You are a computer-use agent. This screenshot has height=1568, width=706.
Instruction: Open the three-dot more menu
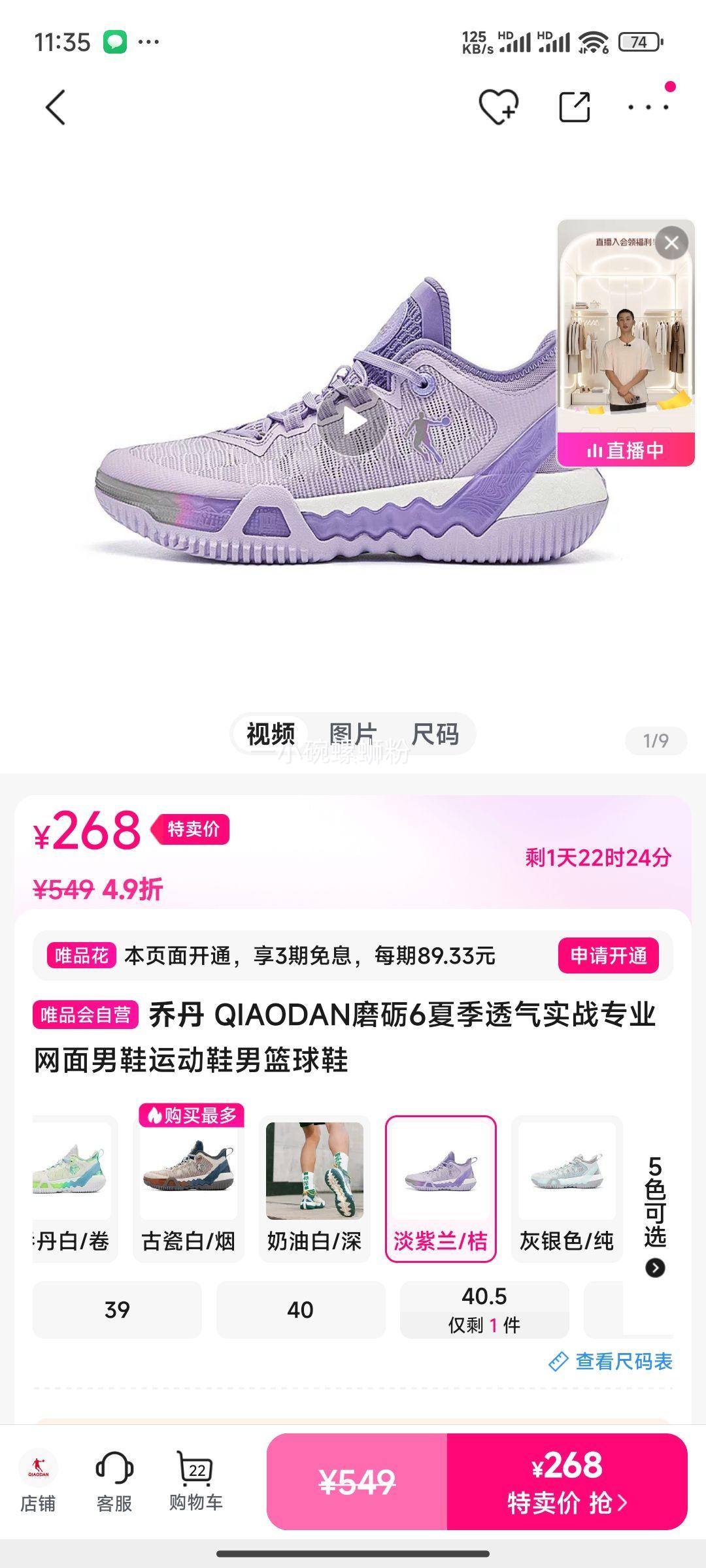(648, 107)
